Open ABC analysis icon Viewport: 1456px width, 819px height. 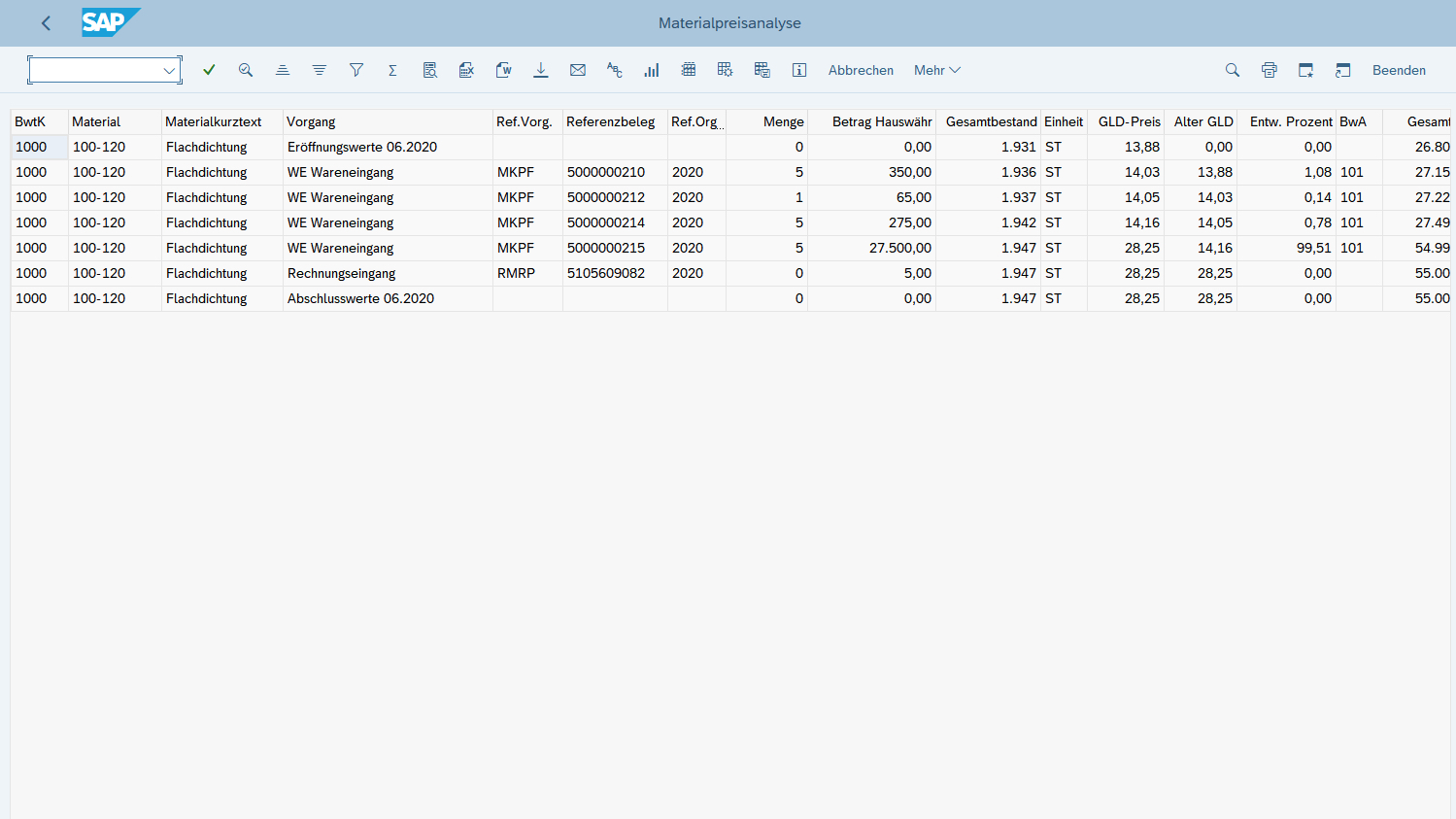click(x=615, y=70)
